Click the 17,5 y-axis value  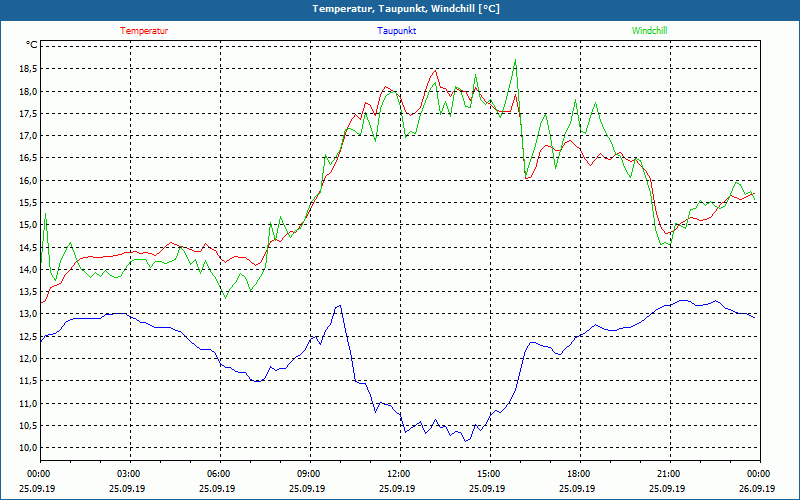(x=28, y=113)
